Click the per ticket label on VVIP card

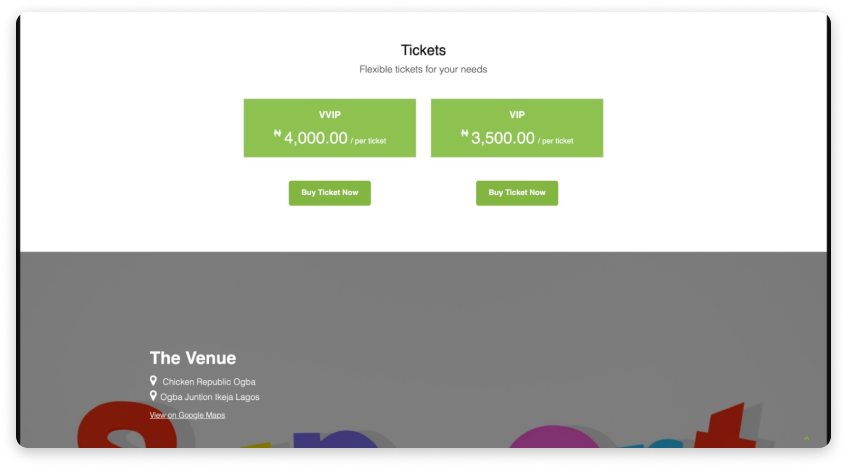click(x=369, y=142)
